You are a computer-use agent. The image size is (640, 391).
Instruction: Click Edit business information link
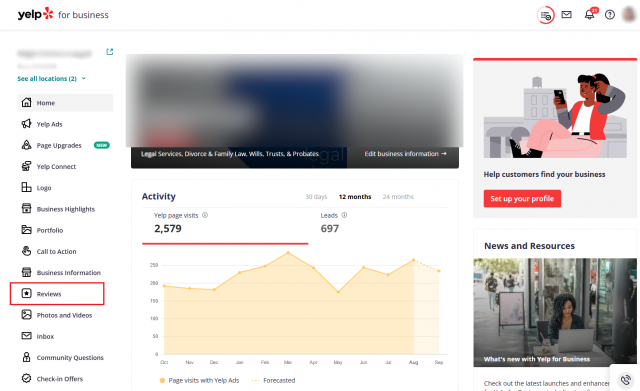405,154
